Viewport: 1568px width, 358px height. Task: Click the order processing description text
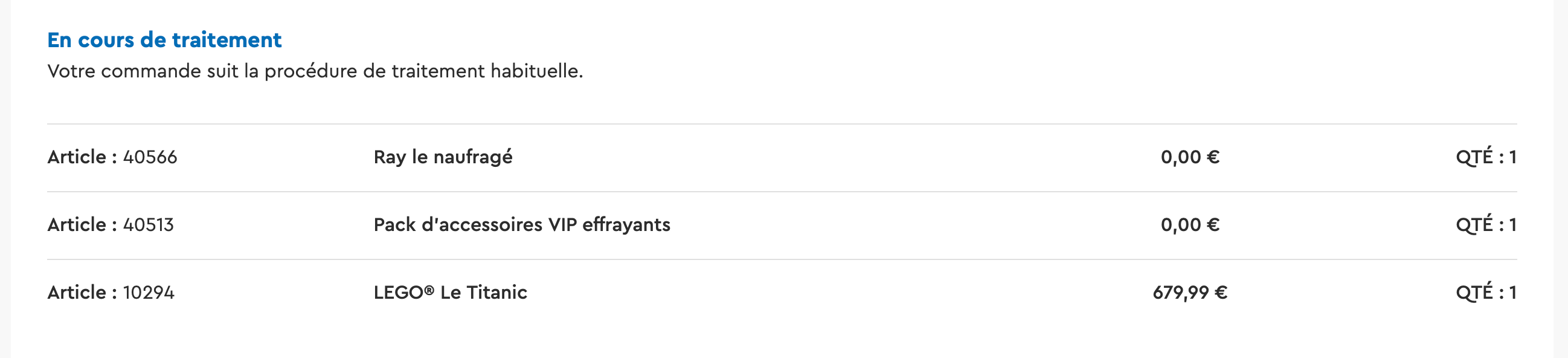(x=315, y=71)
